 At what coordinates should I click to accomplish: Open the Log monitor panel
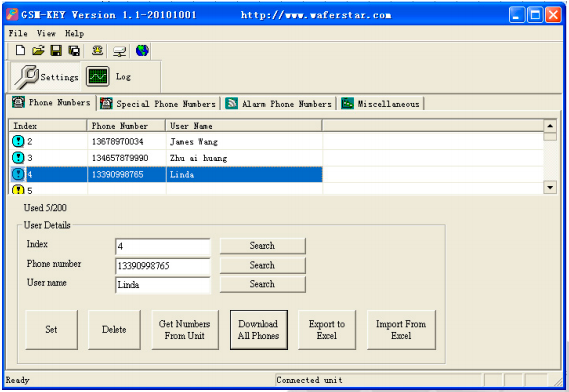coord(109,77)
